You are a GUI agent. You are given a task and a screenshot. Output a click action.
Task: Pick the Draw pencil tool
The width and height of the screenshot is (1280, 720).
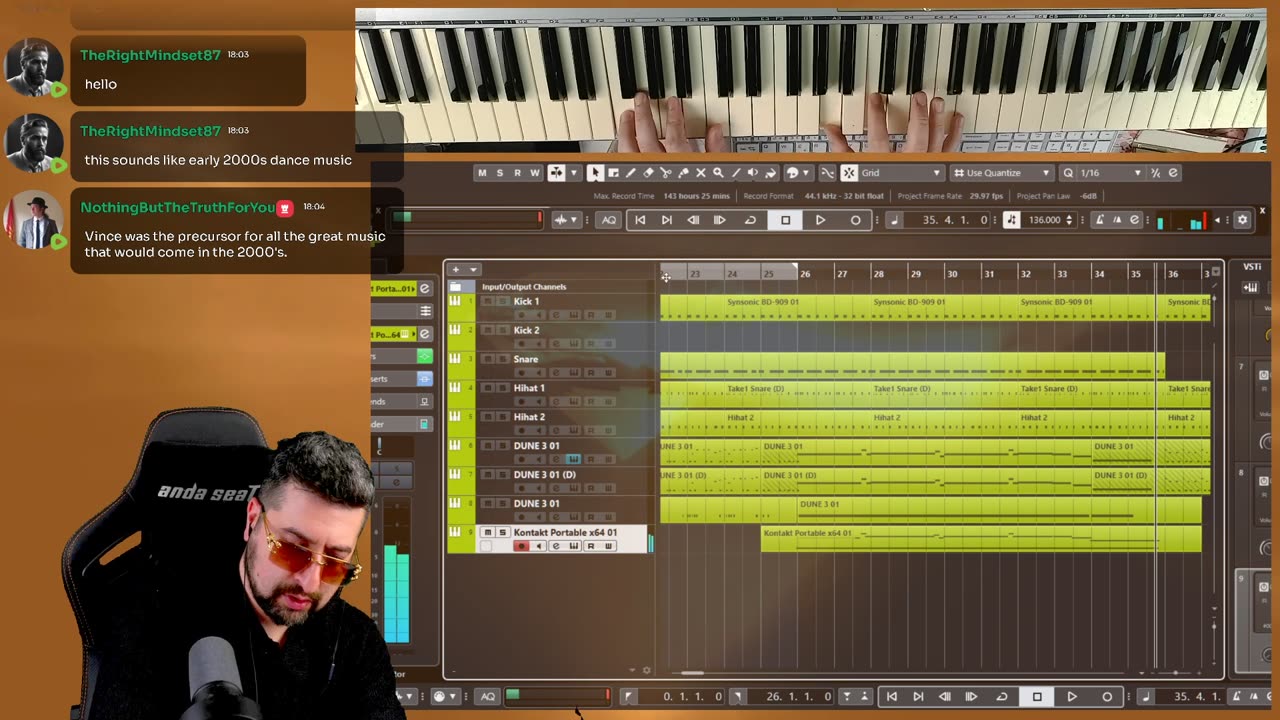pyautogui.click(x=630, y=173)
